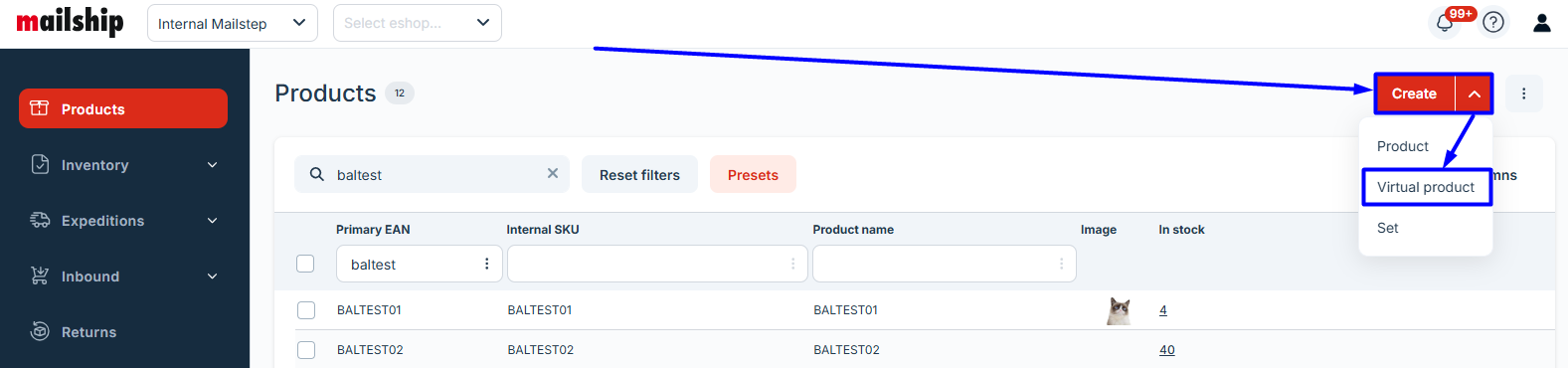Open the Internal Mailstep dropdown
Viewport: 1568px width, 368px height.
click(233, 23)
